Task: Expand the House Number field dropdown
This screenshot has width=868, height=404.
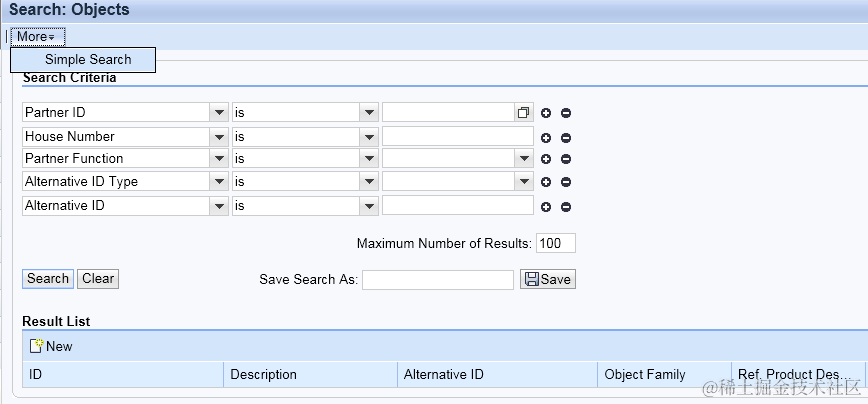Action: pyautogui.click(x=219, y=137)
